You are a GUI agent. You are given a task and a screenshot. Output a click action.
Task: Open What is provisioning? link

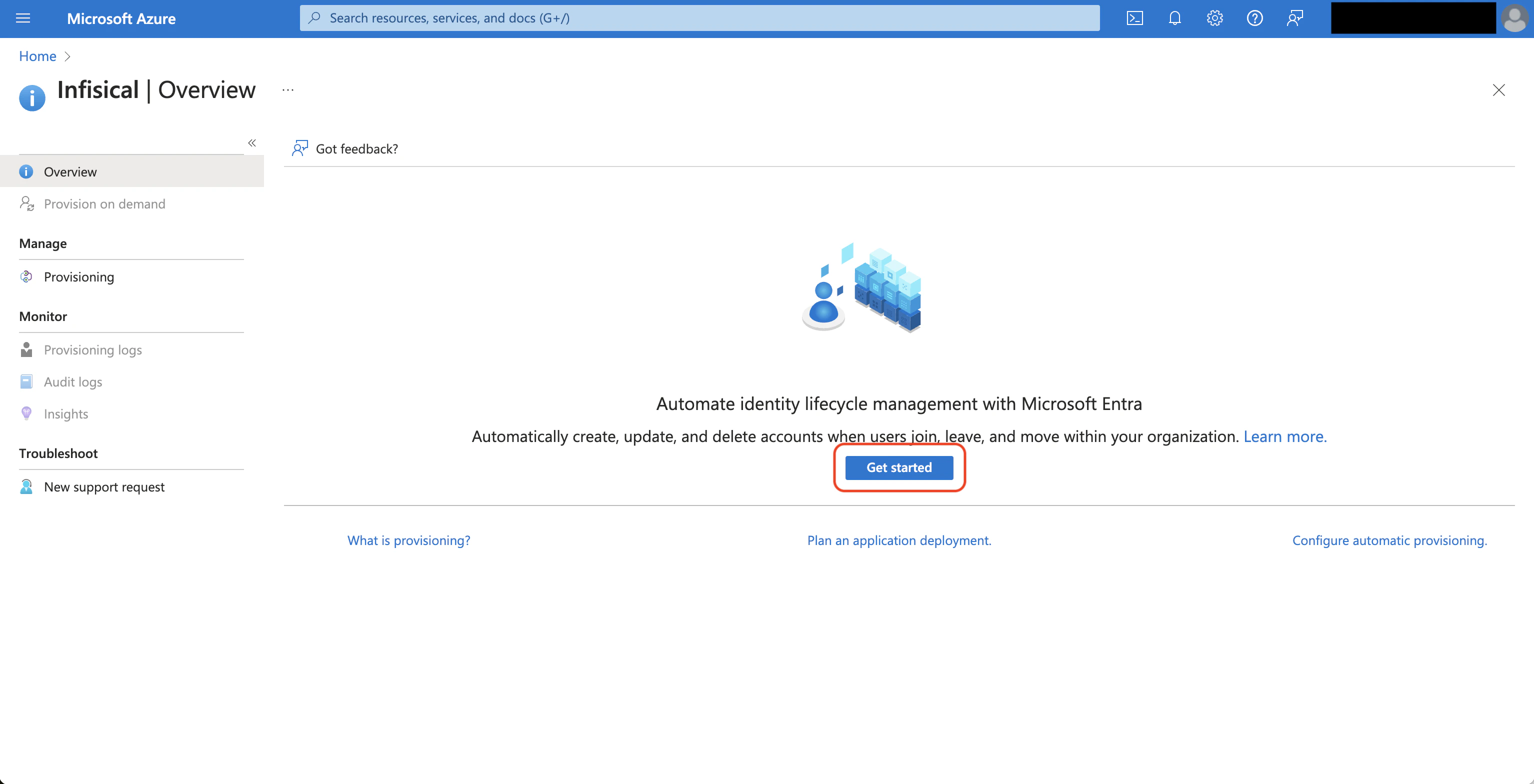[x=408, y=540]
